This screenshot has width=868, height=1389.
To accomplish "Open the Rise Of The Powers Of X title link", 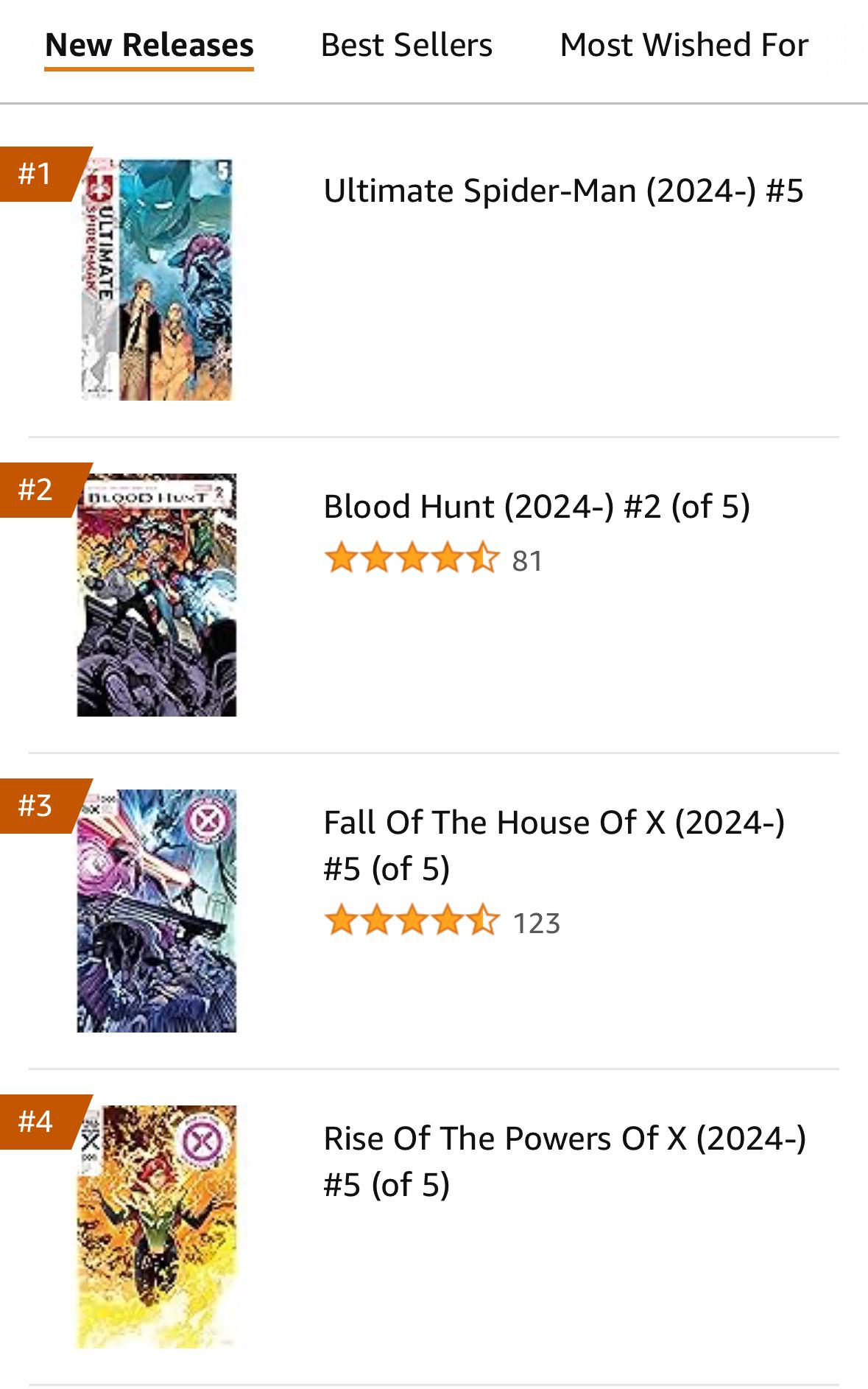I will [564, 1161].
